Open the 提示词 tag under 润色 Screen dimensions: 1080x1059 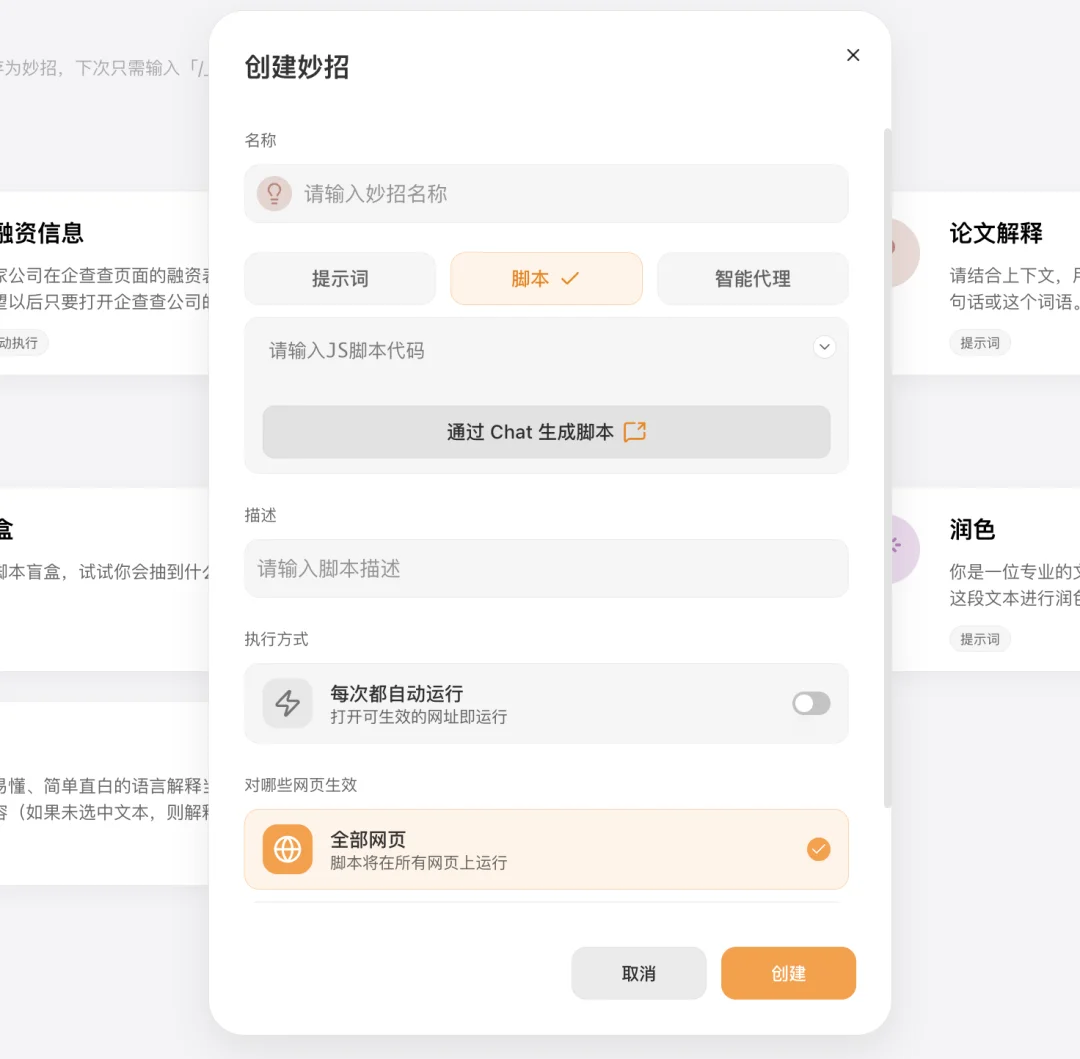980,639
